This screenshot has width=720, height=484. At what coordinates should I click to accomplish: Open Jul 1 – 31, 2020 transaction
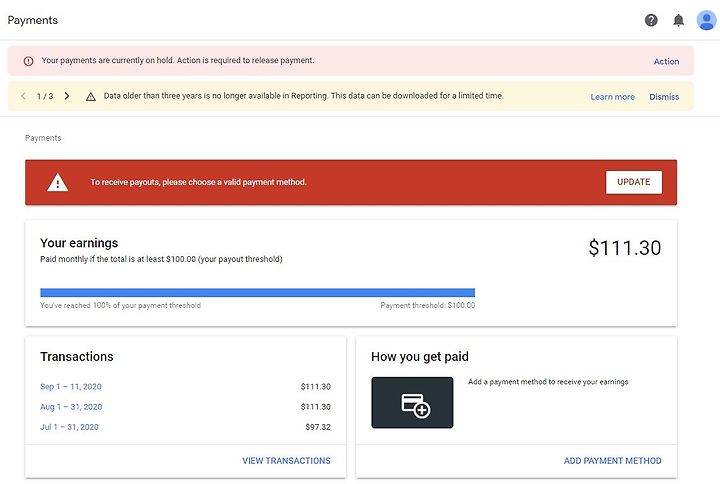(69, 427)
